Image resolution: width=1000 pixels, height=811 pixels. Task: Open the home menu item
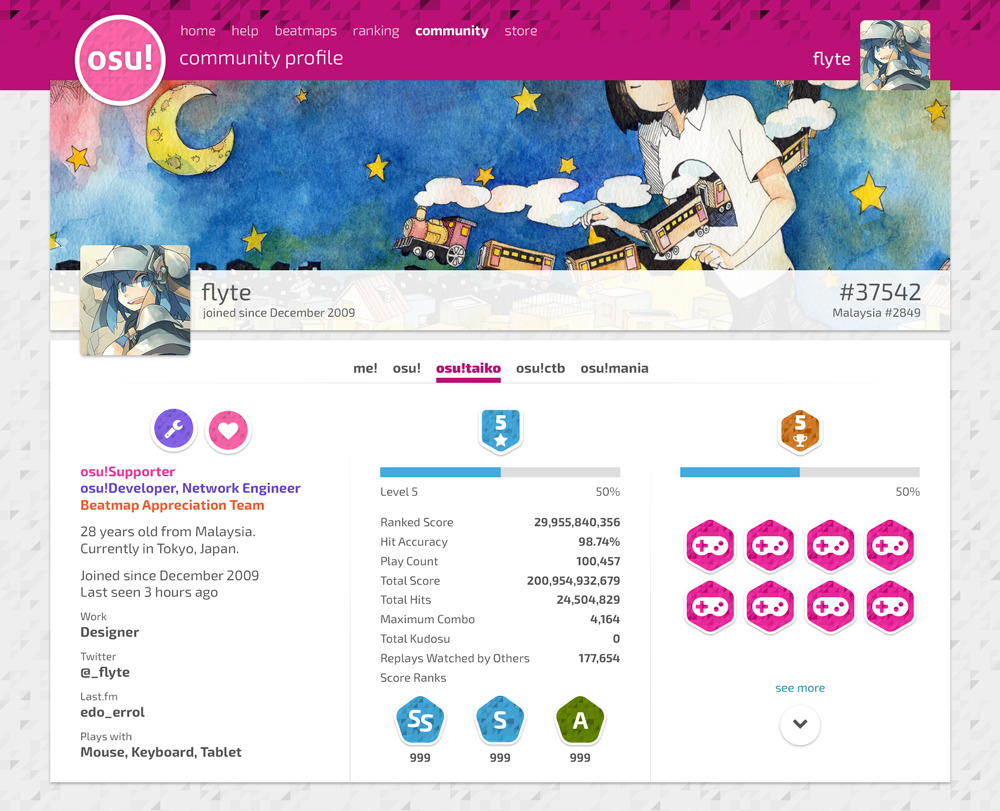(x=198, y=31)
